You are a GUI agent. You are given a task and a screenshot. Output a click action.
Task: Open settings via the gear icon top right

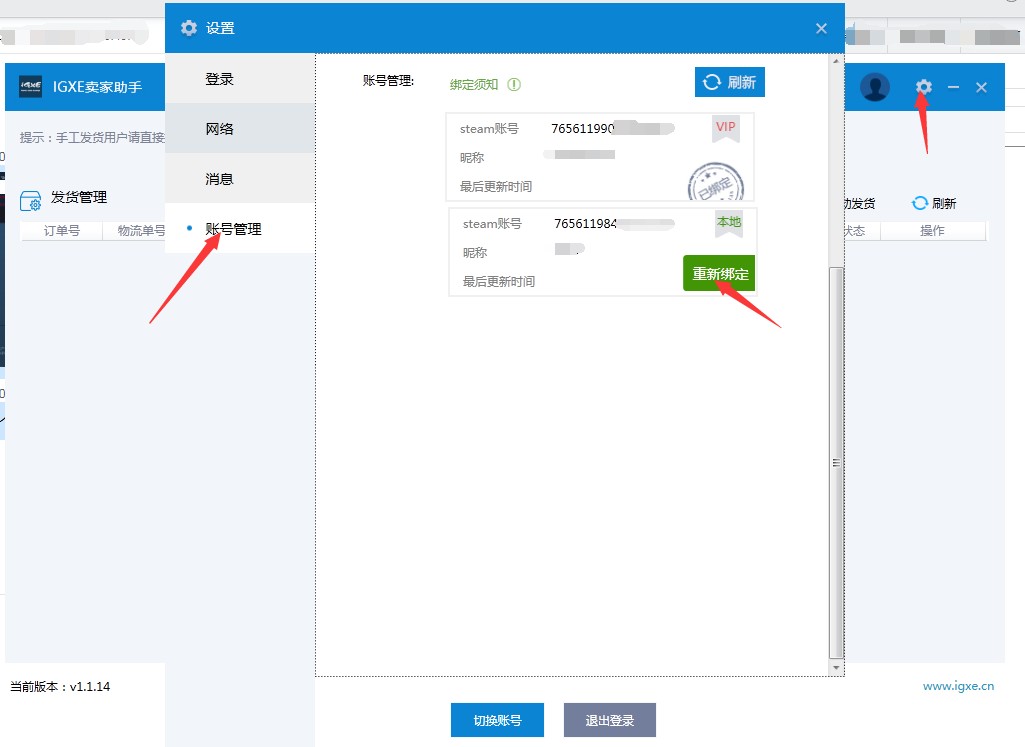tap(922, 87)
